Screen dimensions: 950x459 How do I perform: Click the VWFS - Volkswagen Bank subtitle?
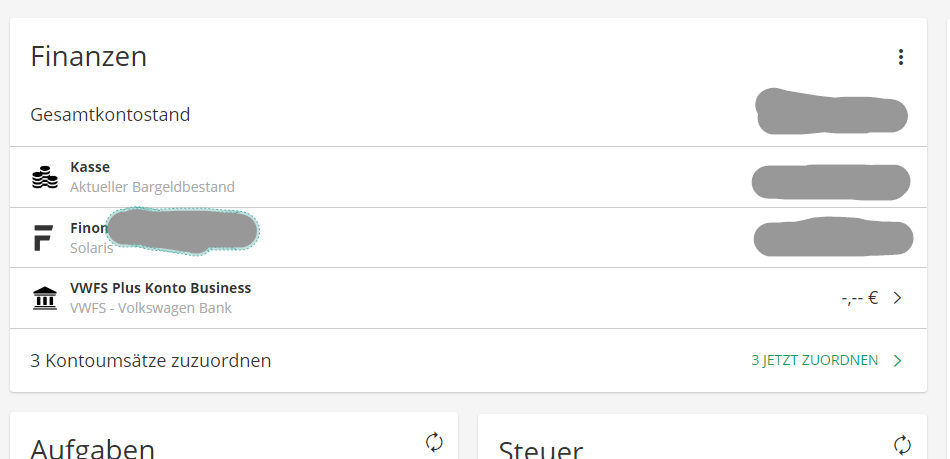pyautogui.click(x=150, y=308)
